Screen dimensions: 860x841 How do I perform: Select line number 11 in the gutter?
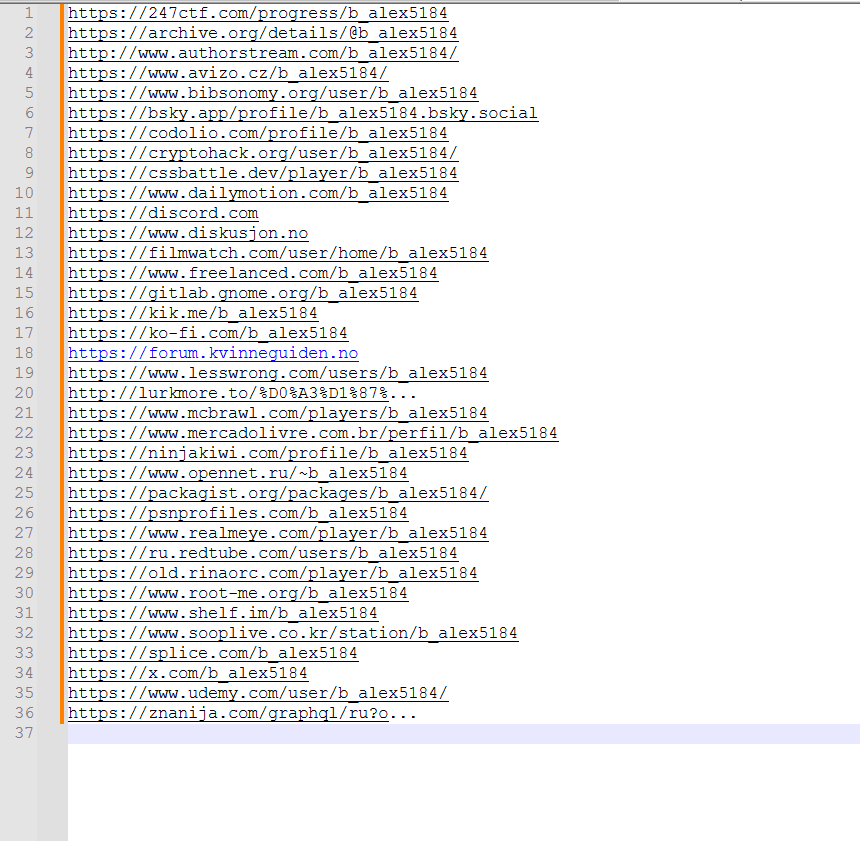coord(24,213)
